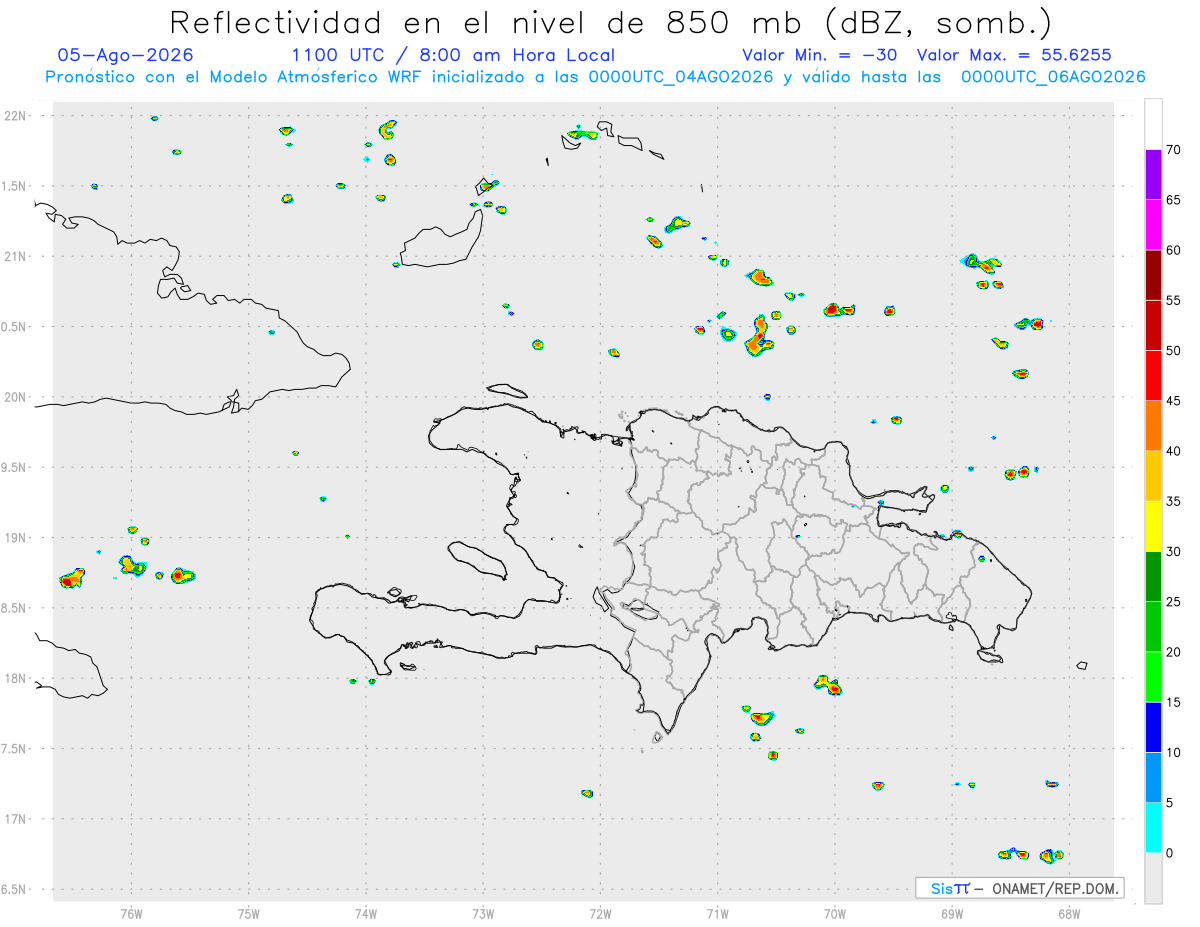Click the '18N' latitude label

coord(16,679)
